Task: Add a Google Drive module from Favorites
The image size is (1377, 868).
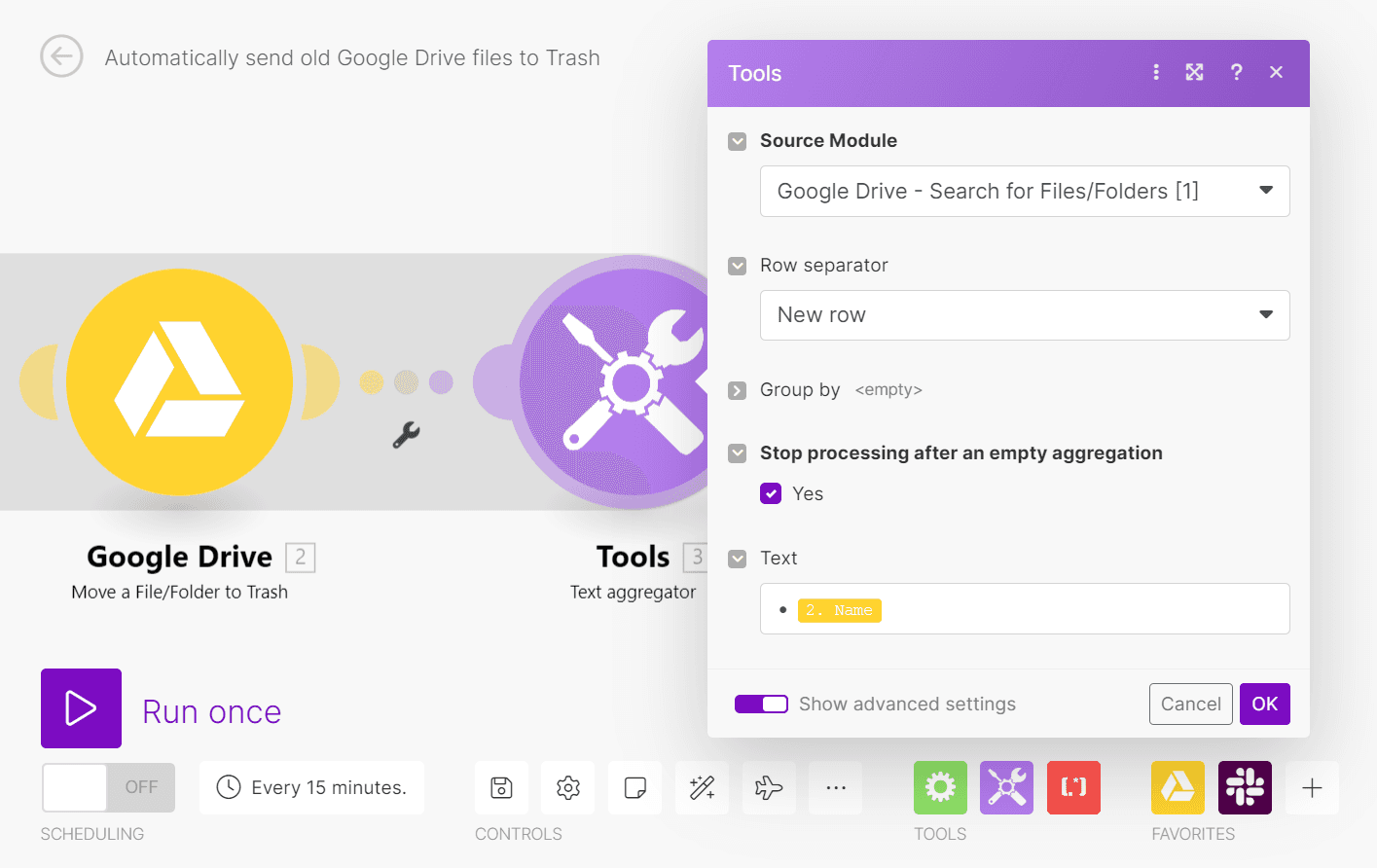Action: pos(1178,787)
